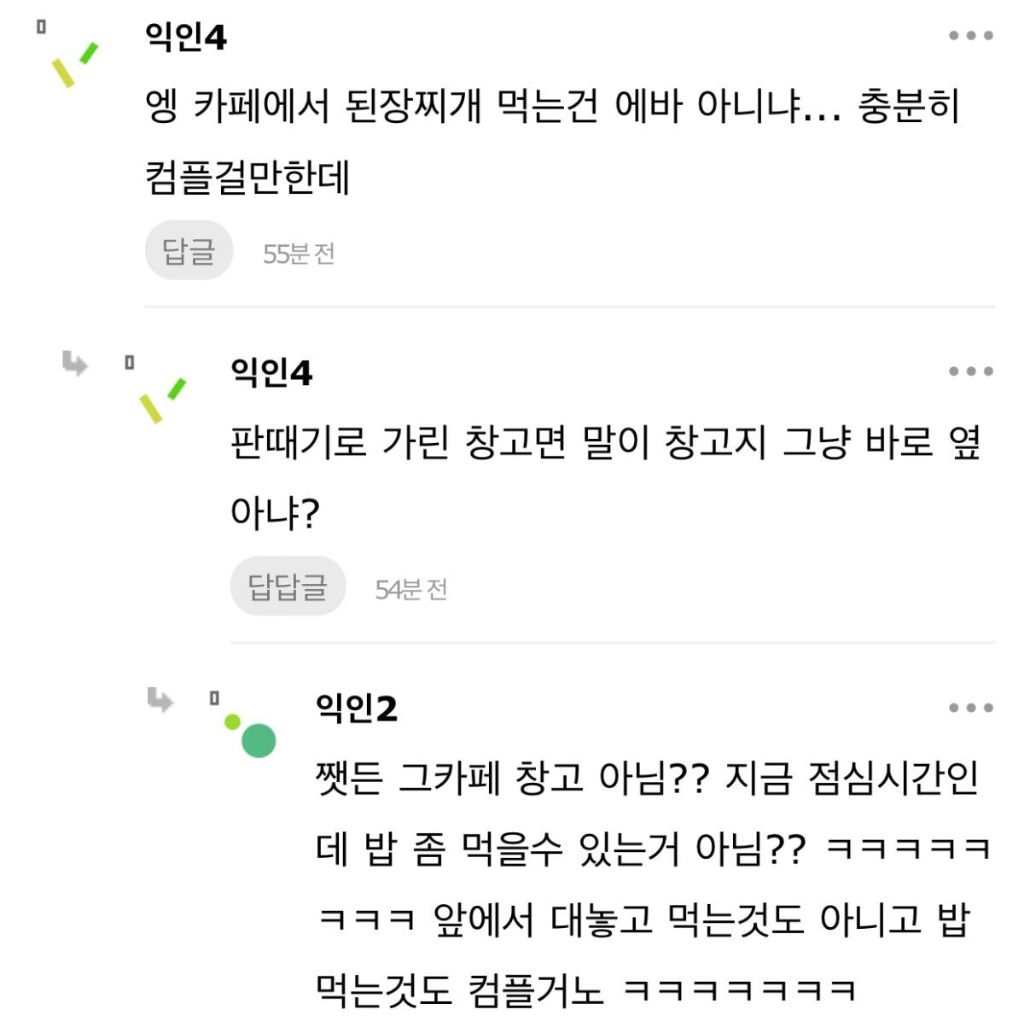Click small square marker beside first 익인4 avatar
This screenshot has width=1024, height=1027.
(x=41, y=27)
